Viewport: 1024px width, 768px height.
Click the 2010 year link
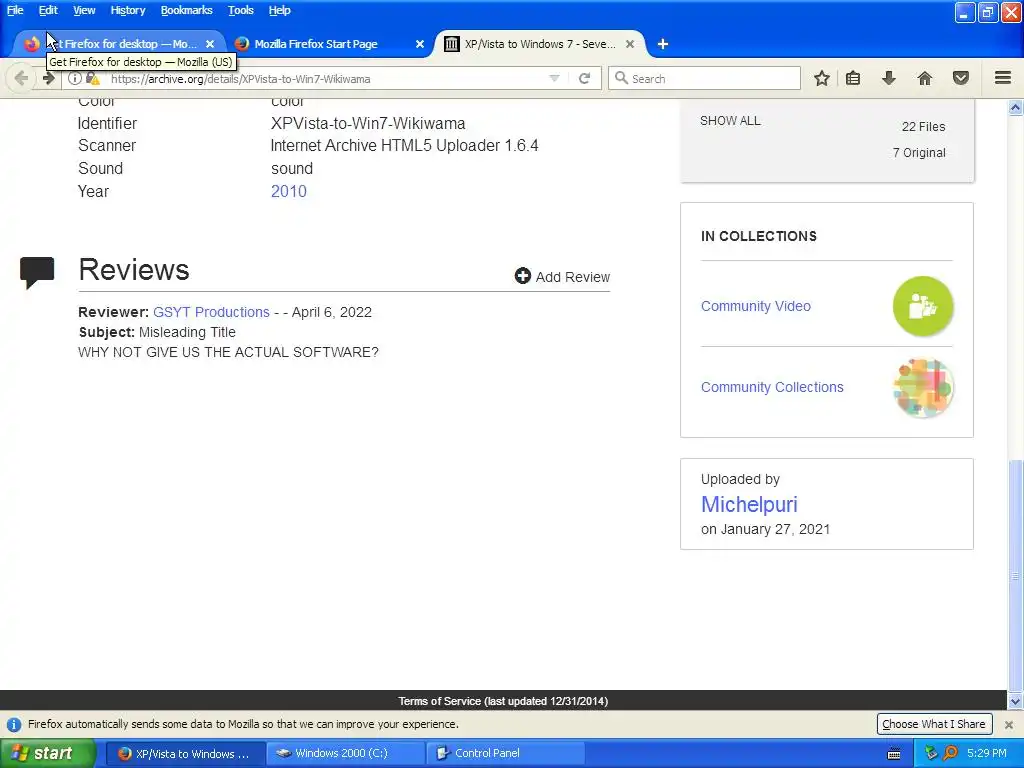(289, 191)
